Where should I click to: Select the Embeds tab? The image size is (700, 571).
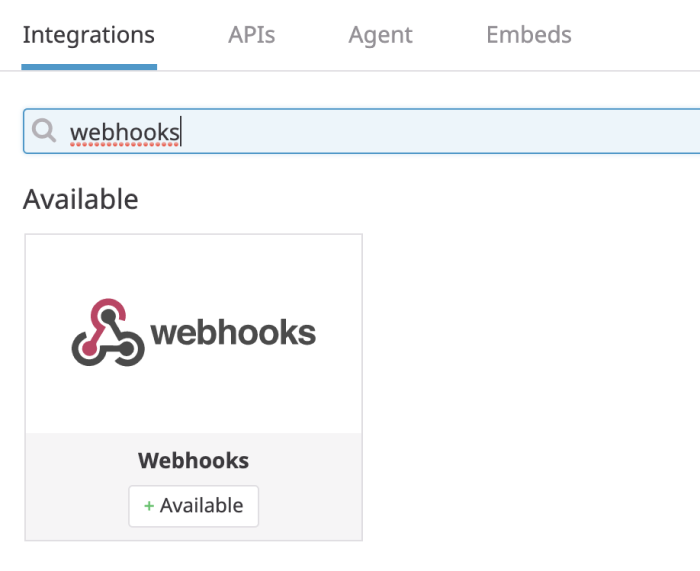[528, 35]
